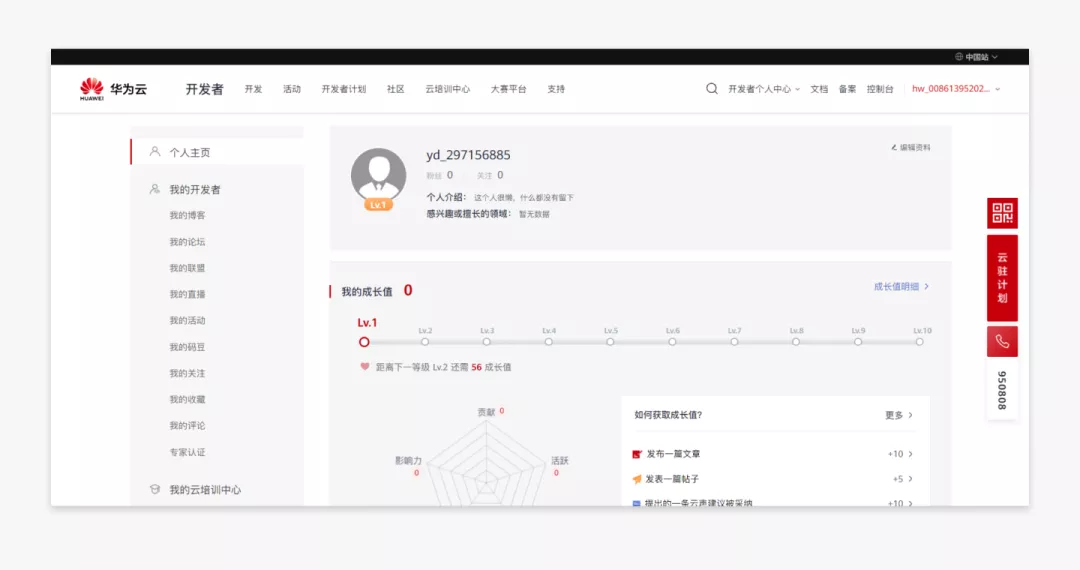
Task: Click the 我的云培训中心 cap icon
Action: (x=155, y=489)
